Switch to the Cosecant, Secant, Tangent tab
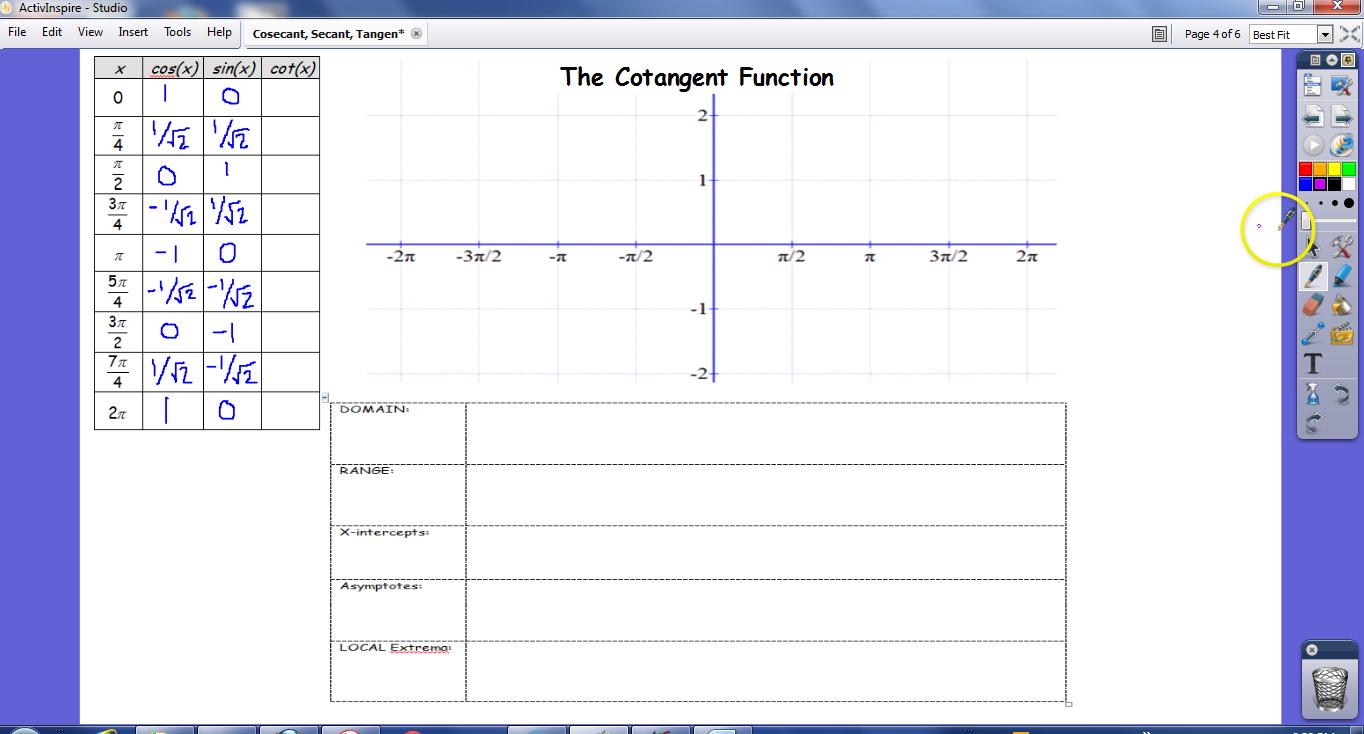The width and height of the screenshot is (1364, 734). pyautogui.click(x=330, y=33)
